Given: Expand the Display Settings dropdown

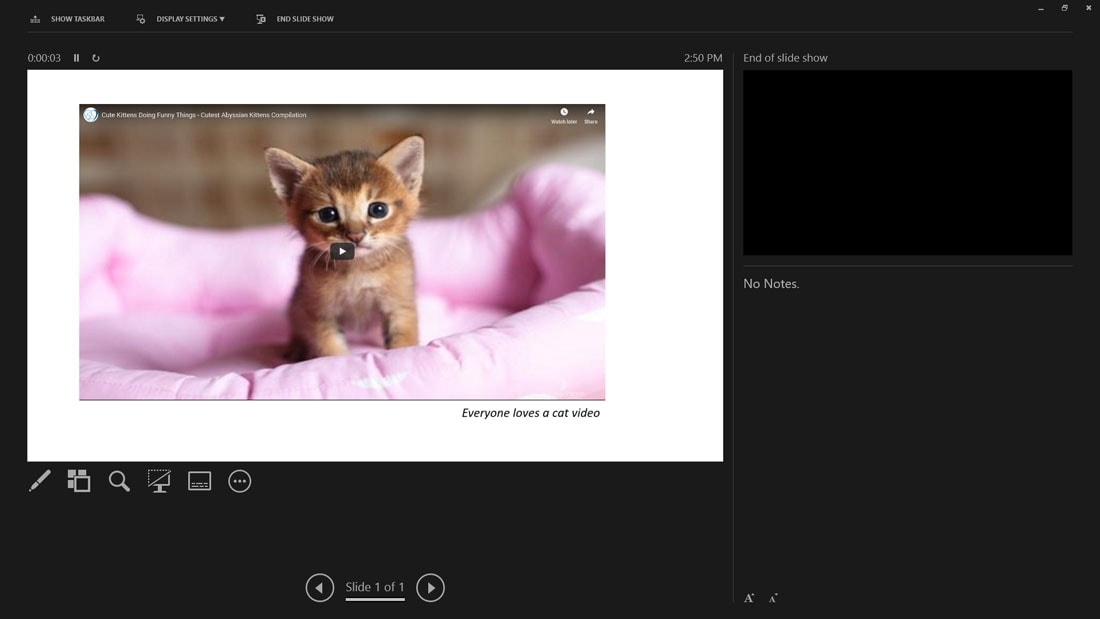Looking at the screenshot, I should click(181, 19).
